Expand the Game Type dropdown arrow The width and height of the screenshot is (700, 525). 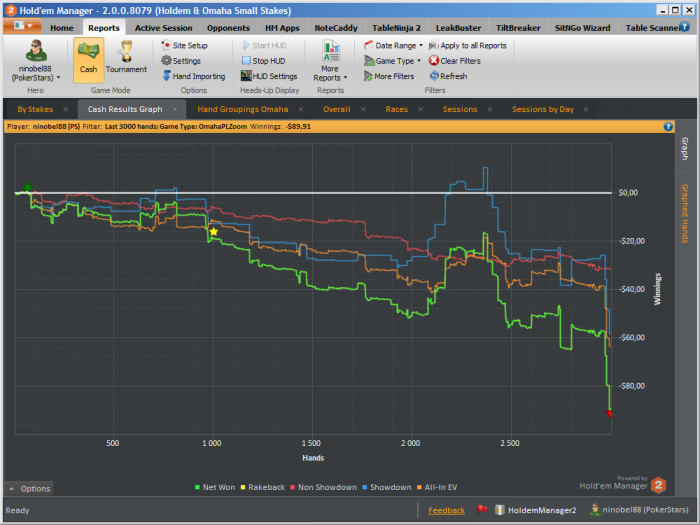coord(419,60)
